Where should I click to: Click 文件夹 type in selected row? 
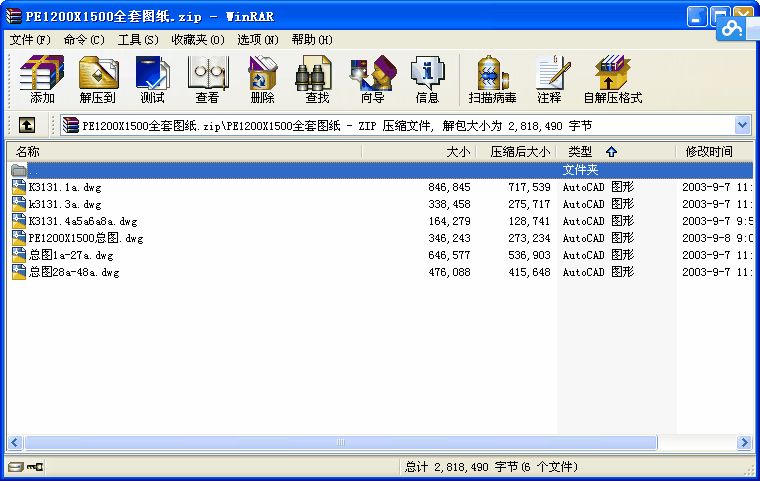point(580,170)
